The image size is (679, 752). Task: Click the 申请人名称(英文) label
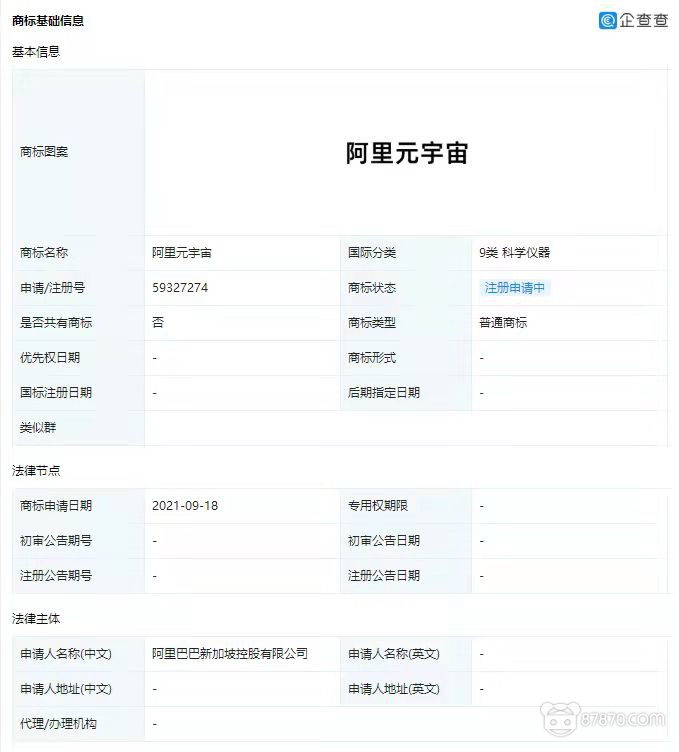(x=394, y=654)
